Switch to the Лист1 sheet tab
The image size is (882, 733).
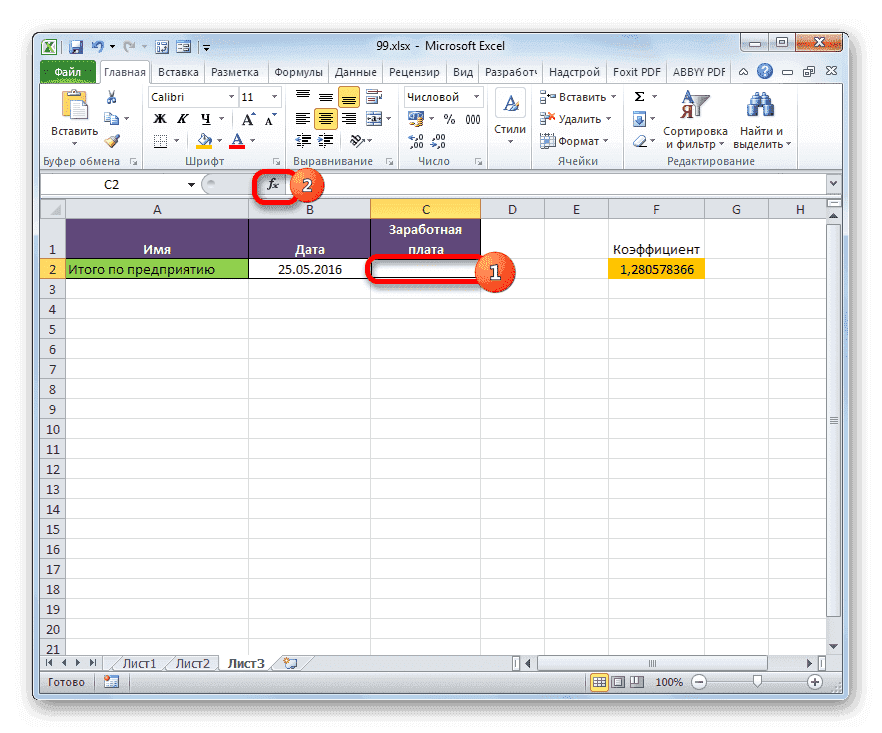pos(138,663)
